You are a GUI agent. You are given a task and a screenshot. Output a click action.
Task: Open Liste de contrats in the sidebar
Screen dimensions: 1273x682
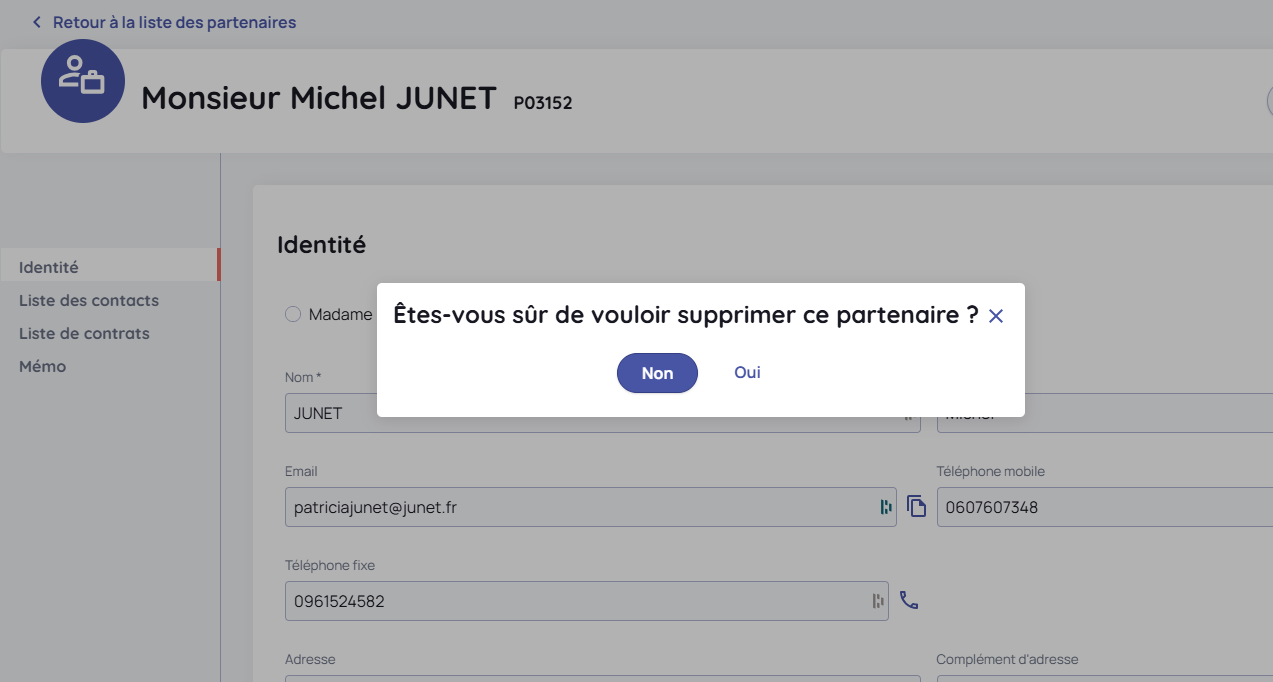(x=84, y=333)
